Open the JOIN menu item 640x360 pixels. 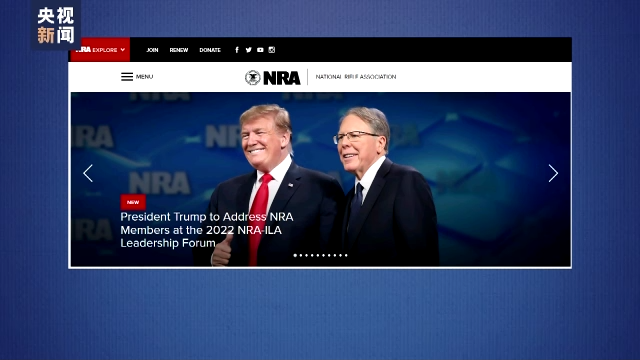[x=152, y=50]
